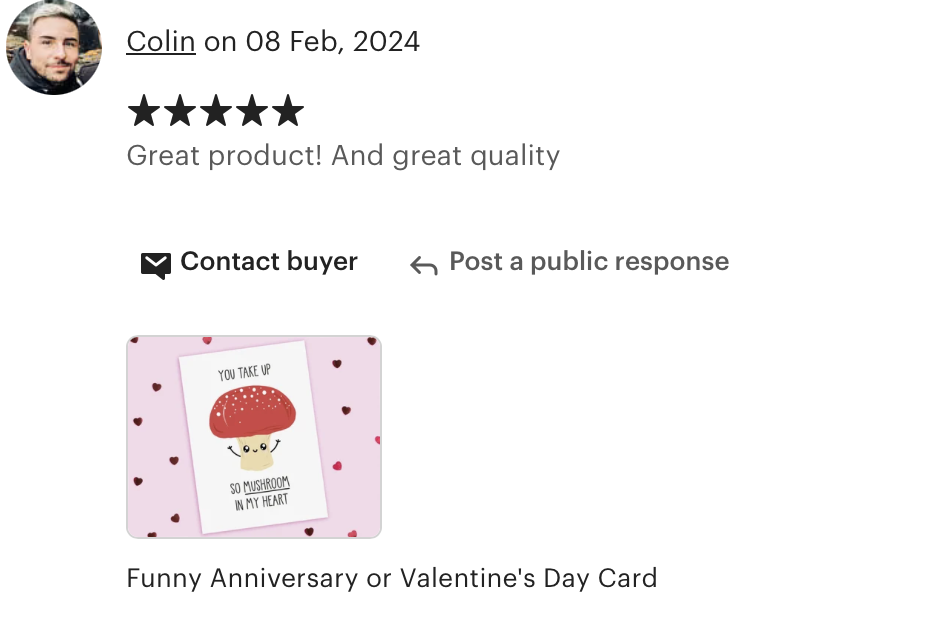Open Funny Anniversary or Valentine's Day Card title
The image size is (950, 638).
[x=392, y=578]
